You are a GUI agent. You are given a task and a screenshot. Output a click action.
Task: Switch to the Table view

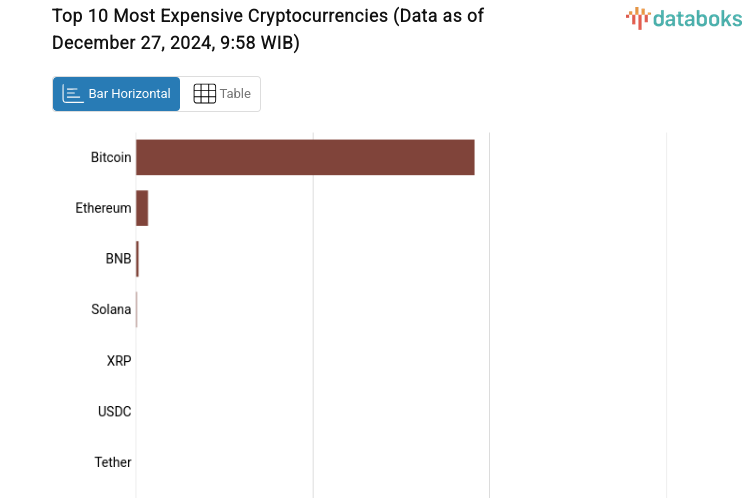(x=221, y=94)
